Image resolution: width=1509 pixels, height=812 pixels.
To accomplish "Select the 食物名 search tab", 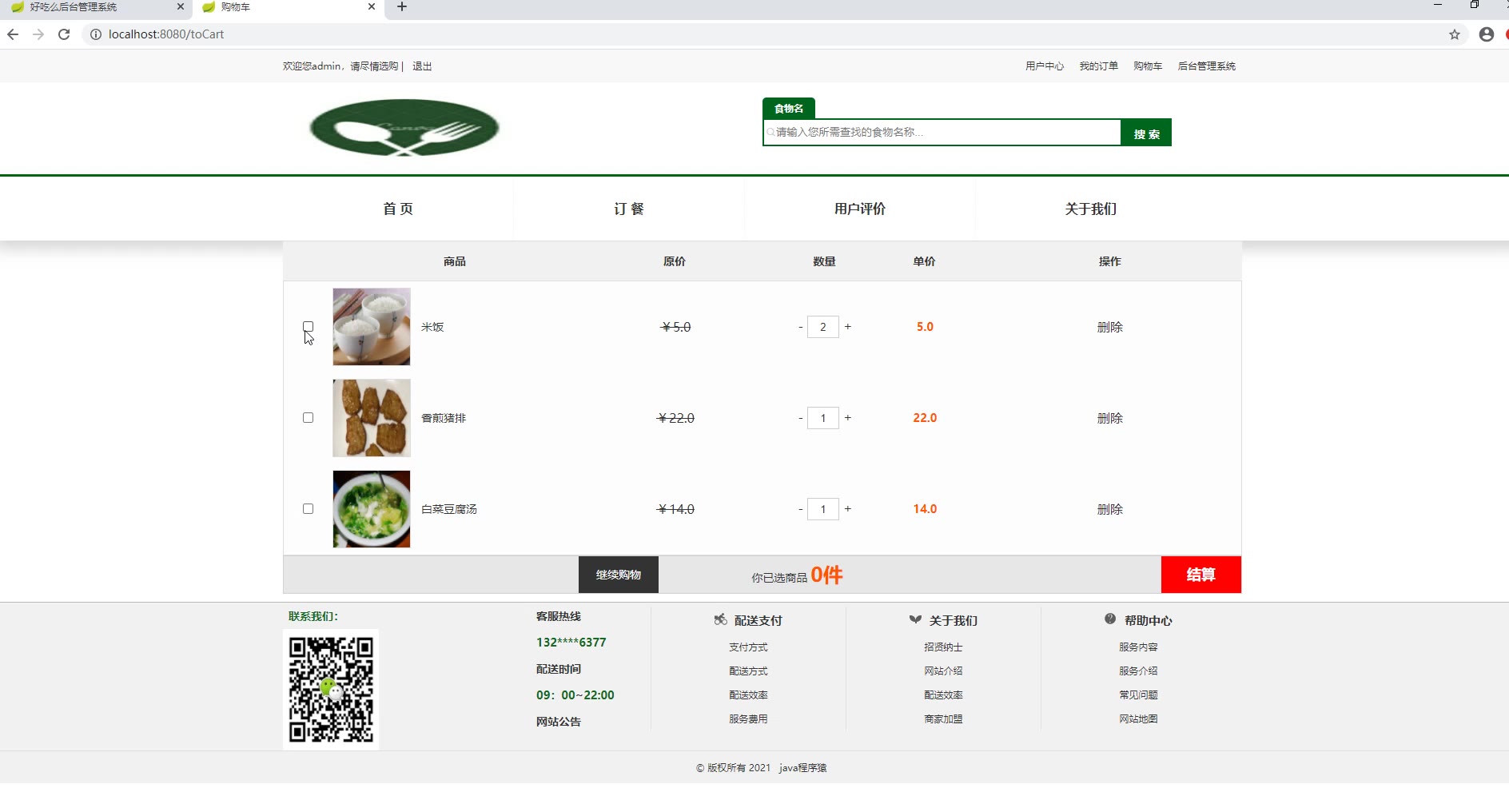I will (x=789, y=109).
